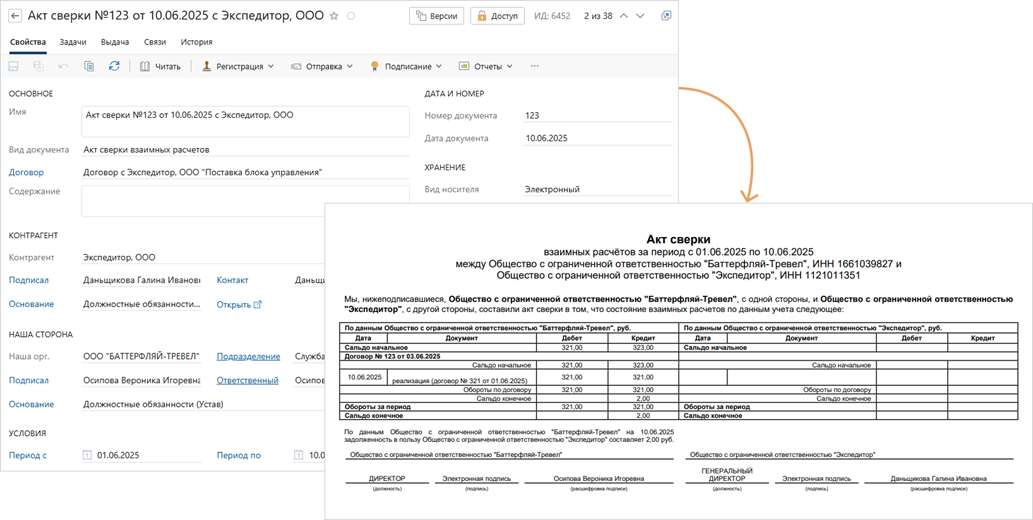Switch to Свойства tab

click(28, 42)
